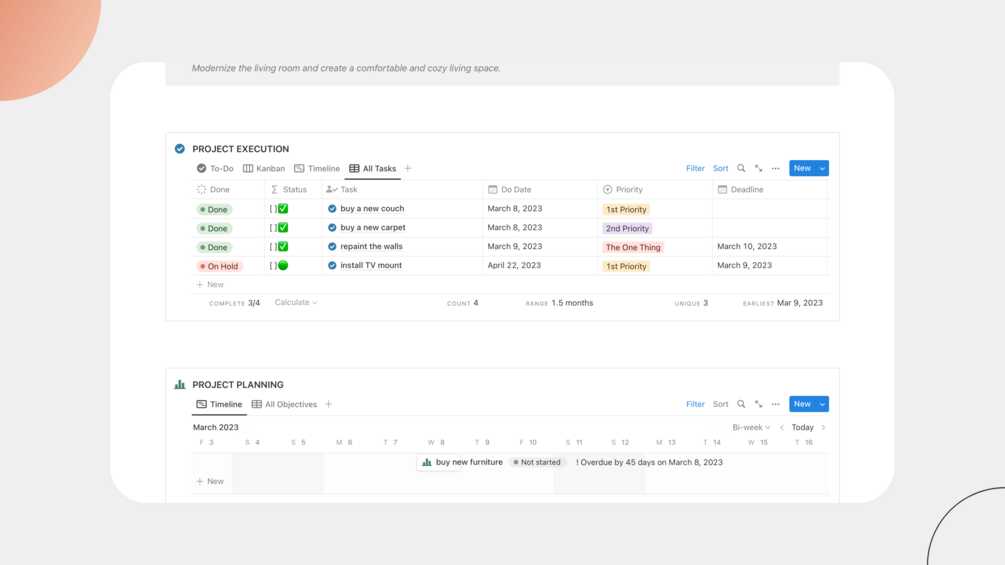Add a new view to Project Execution
The image size is (1005, 565).
tap(408, 169)
